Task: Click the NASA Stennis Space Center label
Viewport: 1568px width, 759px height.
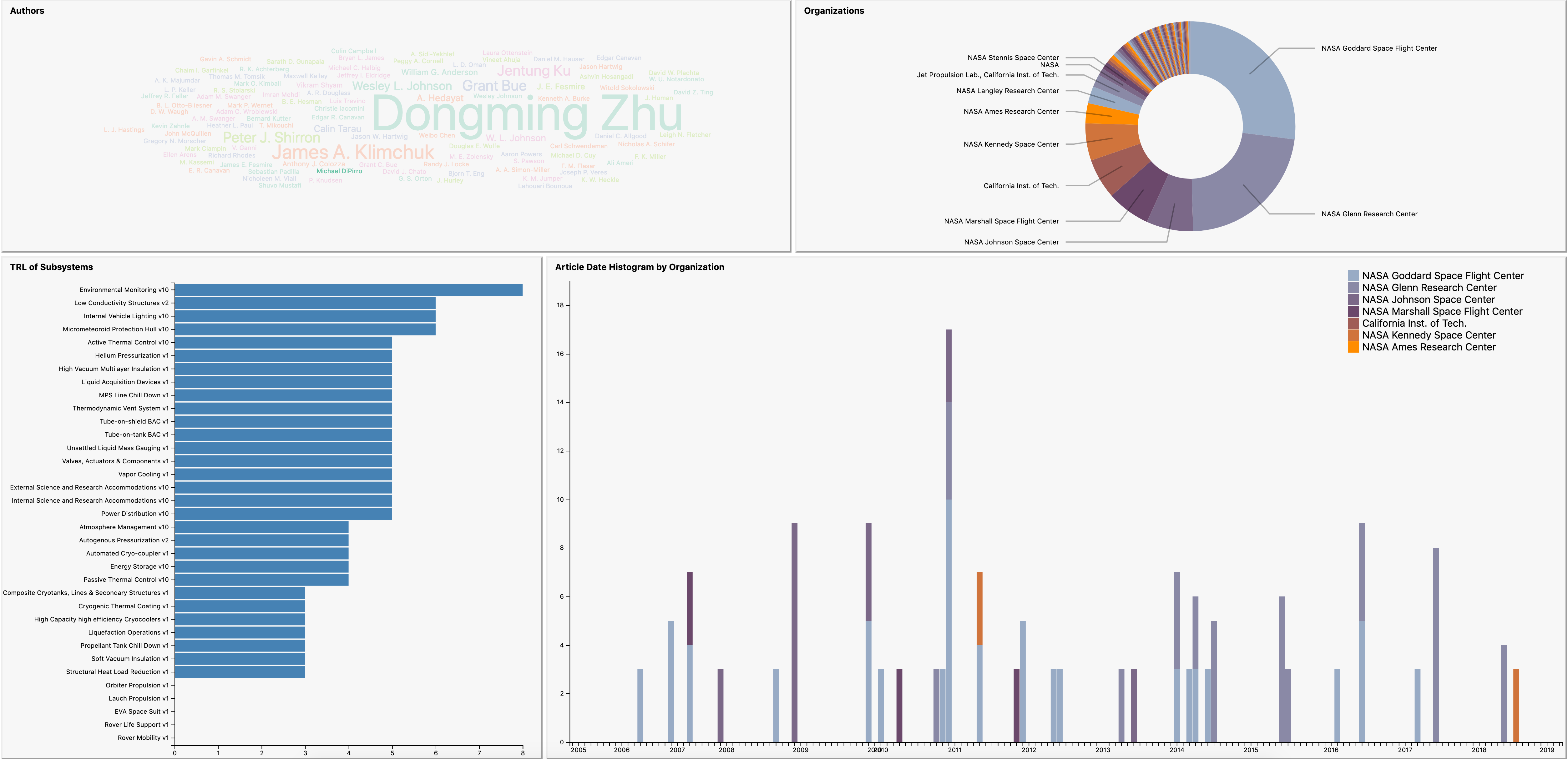Action: click(1013, 58)
